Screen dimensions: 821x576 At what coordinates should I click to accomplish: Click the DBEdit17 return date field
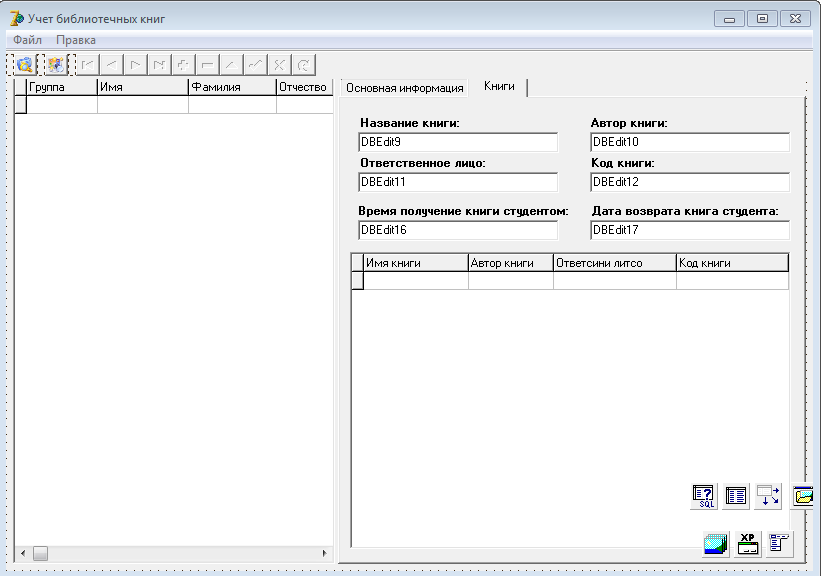(x=690, y=230)
